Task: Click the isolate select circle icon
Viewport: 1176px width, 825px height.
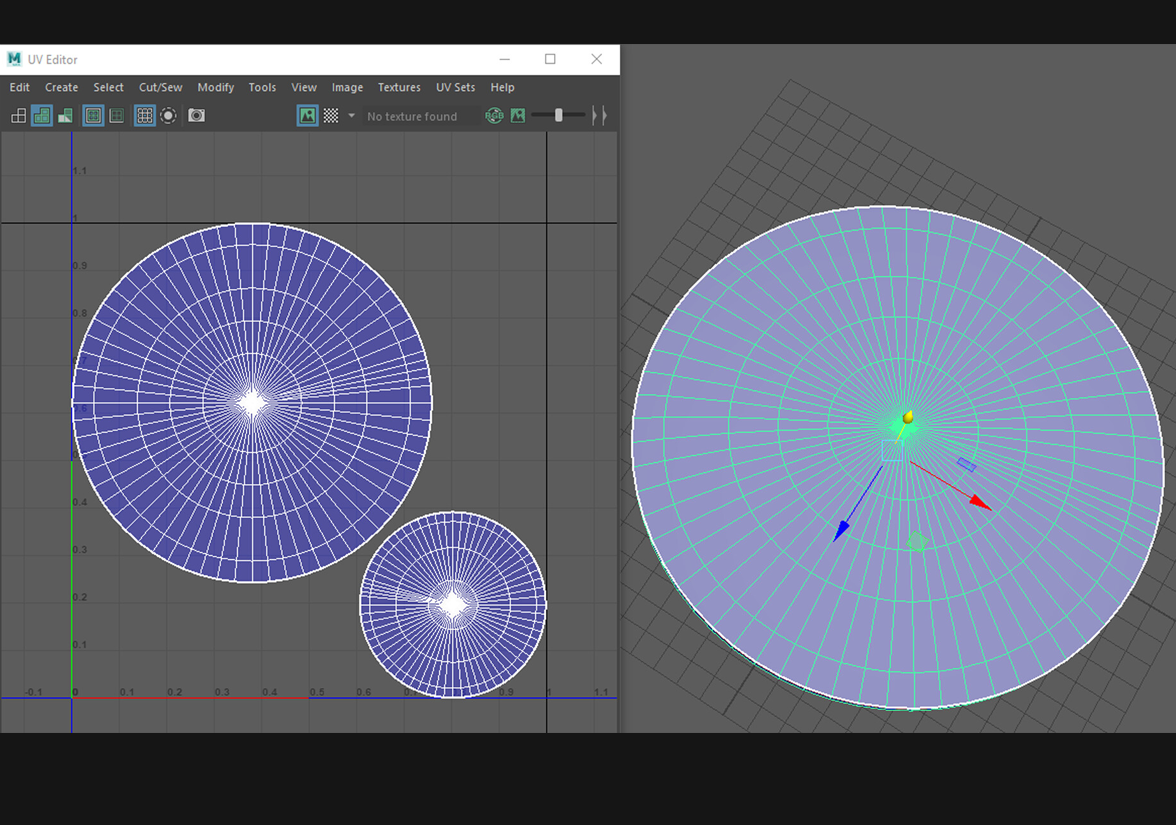Action: [168, 116]
